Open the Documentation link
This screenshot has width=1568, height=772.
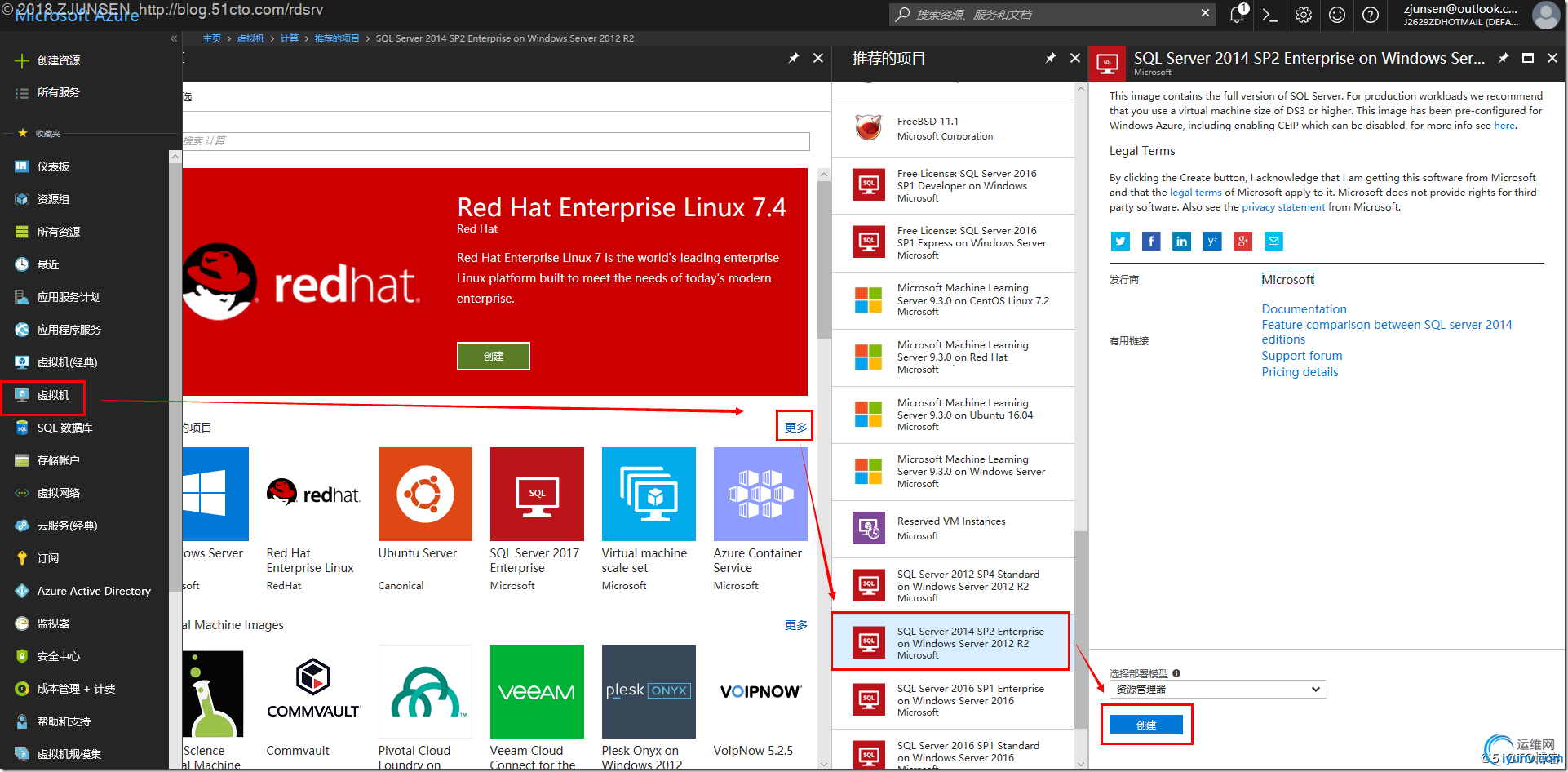pos(1304,309)
